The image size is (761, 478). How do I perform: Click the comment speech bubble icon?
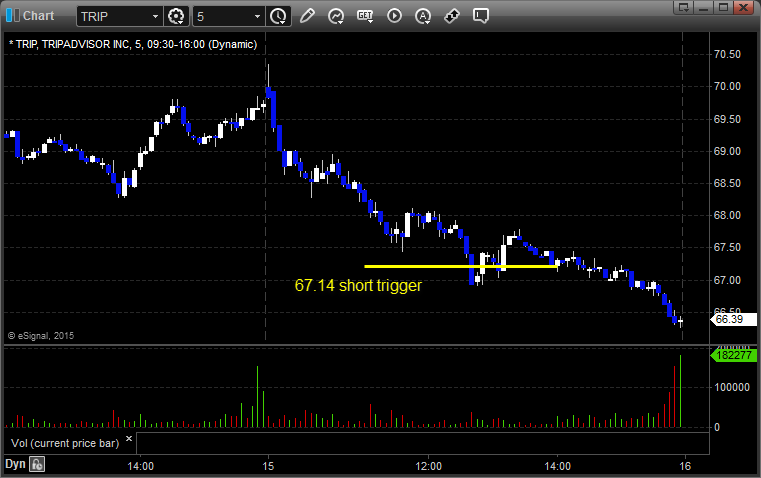click(x=480, y=16)
